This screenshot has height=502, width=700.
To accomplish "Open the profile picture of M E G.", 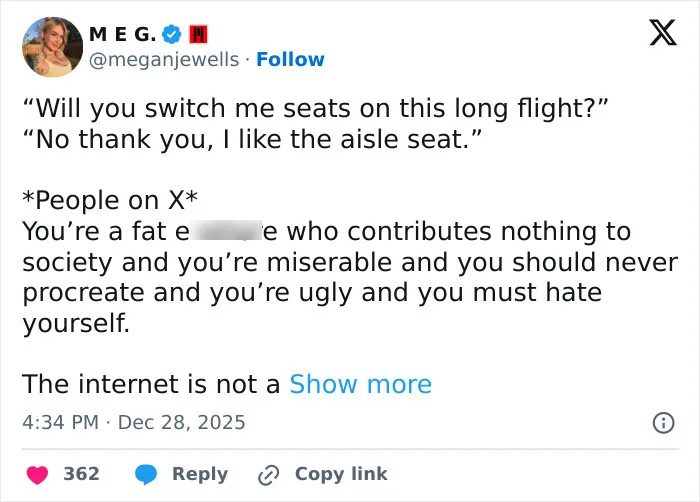I will (53, 47).
